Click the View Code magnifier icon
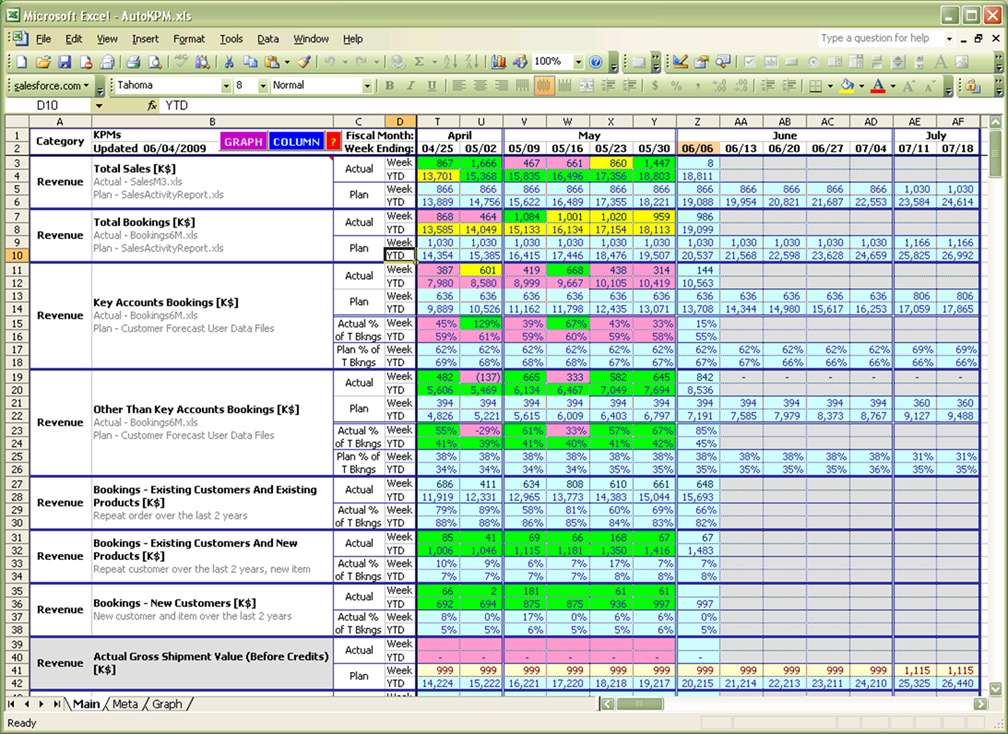This screenshot has height=734, width=1008. pos(723,62)
